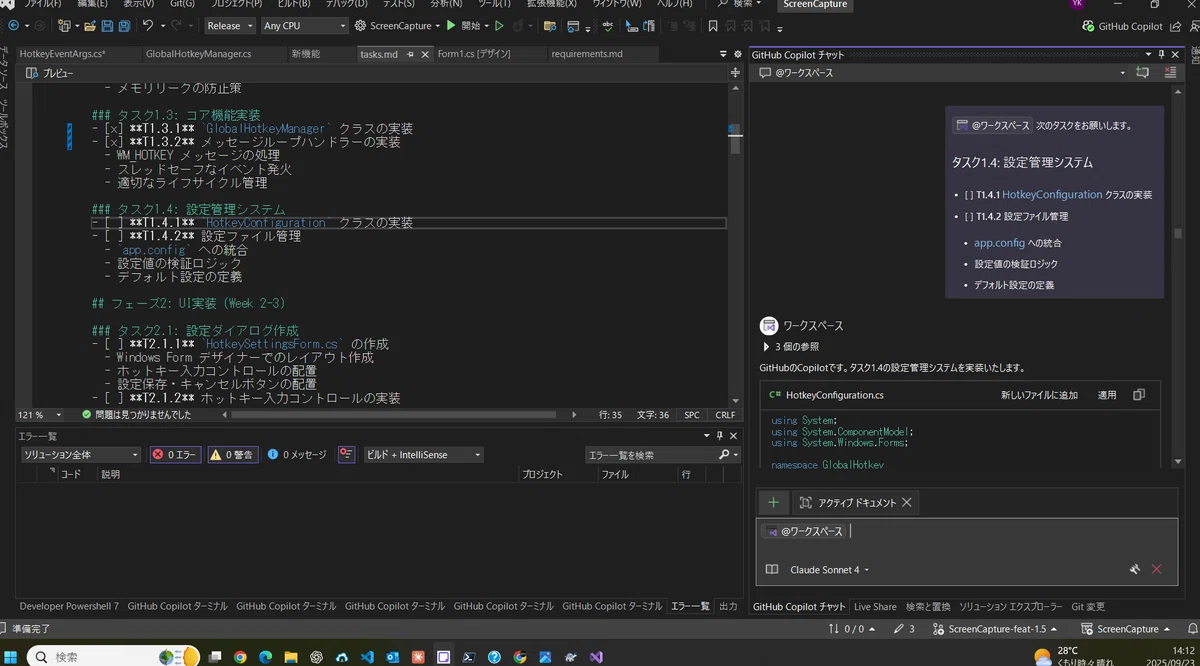
Task: Click the 行: 35 line indicator
Action: click(610, 414)
